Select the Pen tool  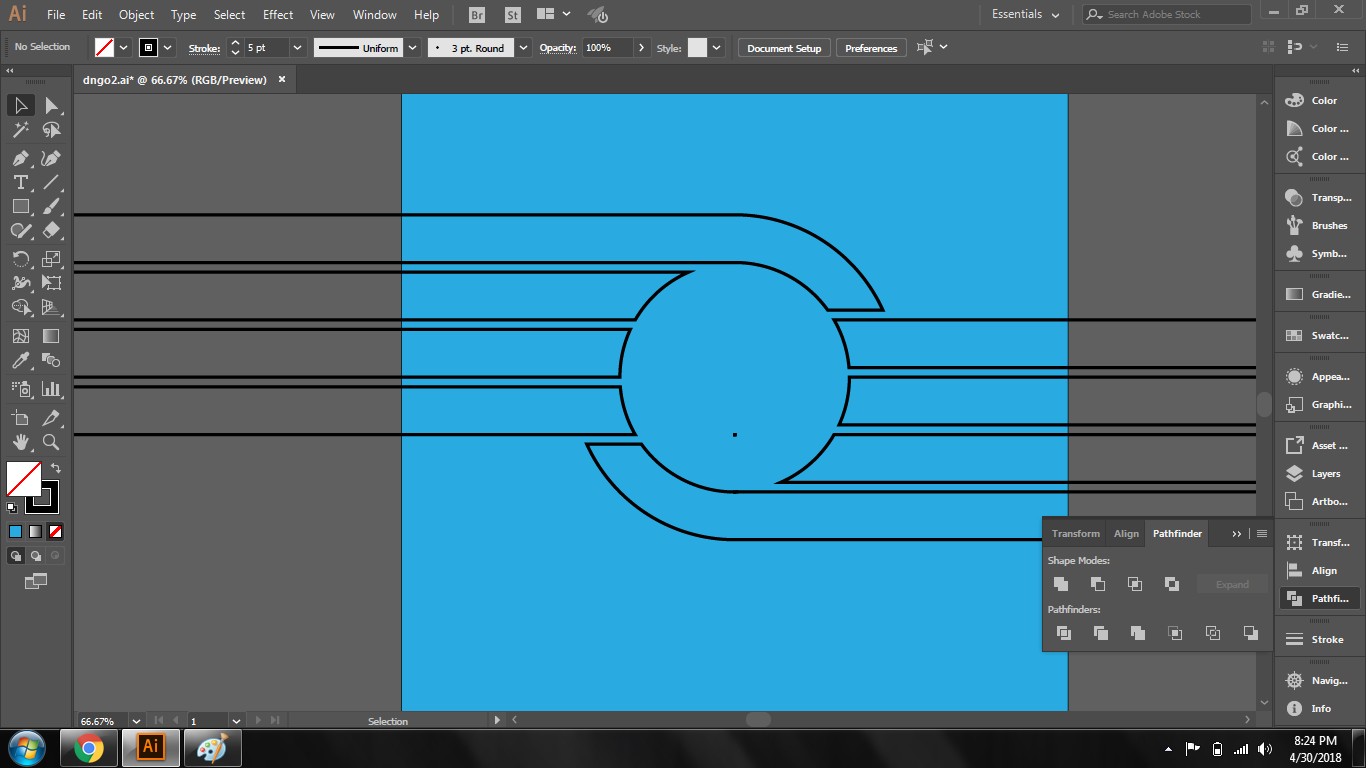coord(20,158)
